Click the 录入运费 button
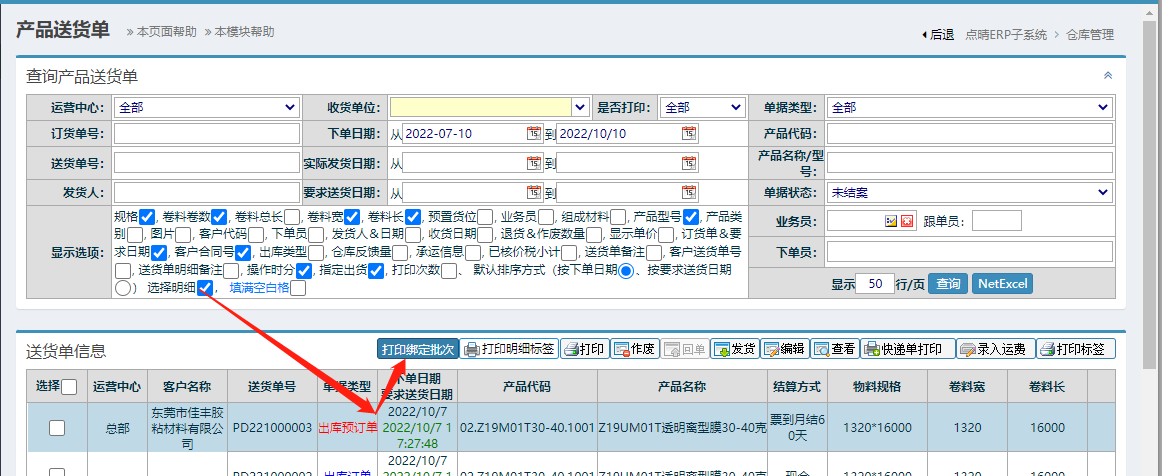Viewport: 1162px width, 476px height. pyautogui.click(x=995, y=348)
